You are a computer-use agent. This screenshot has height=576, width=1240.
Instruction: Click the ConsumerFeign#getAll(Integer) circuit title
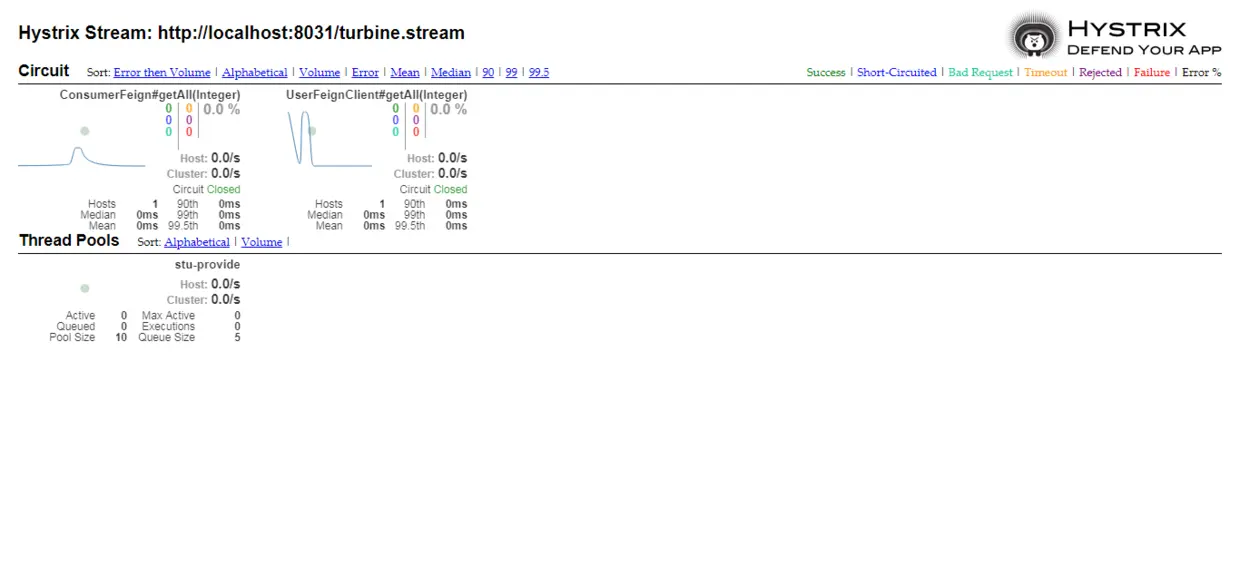coord(150,95)
